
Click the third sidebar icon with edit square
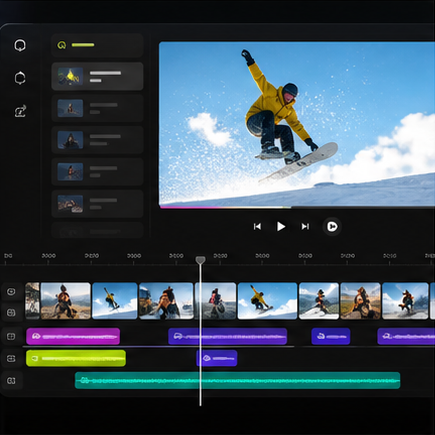tap(20, 111)
